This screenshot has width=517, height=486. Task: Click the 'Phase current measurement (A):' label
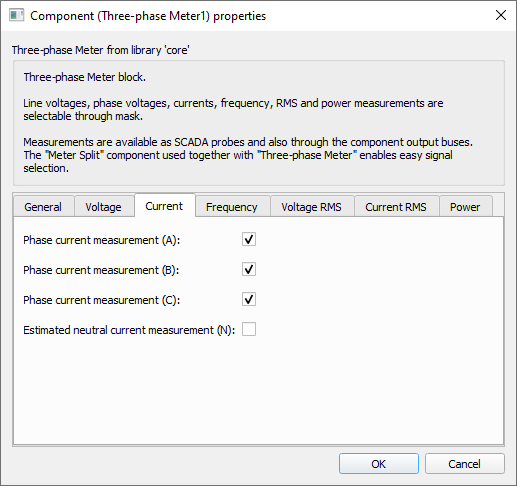[x=101, y=240]
